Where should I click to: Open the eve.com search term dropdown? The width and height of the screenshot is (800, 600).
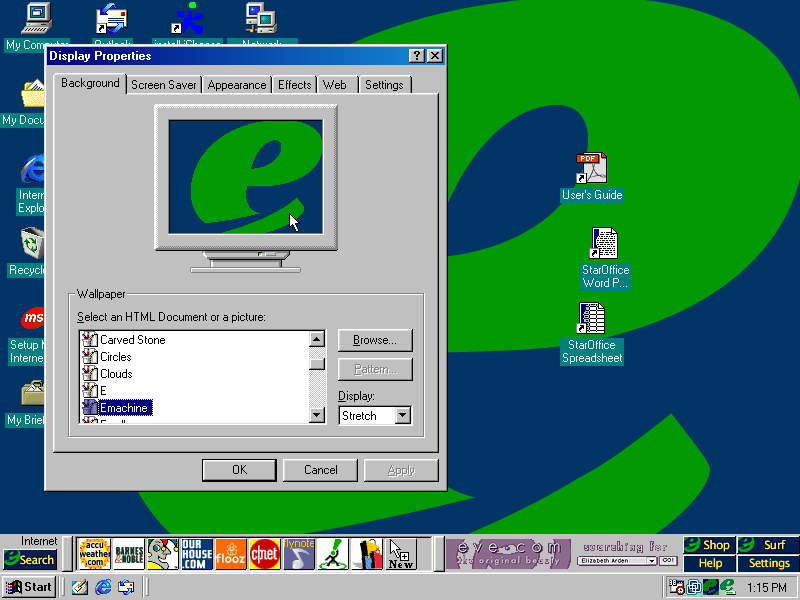click(x=652, y=561)
